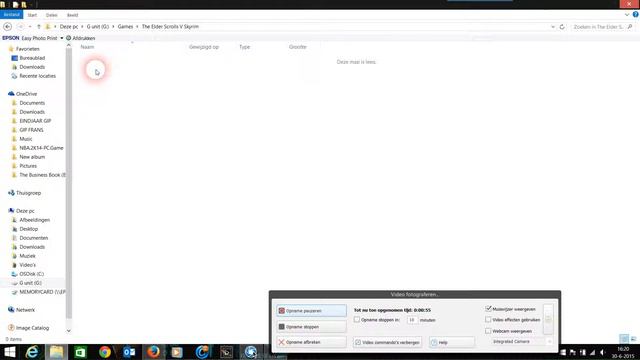Image resolution: width=640 pixels, height=360 pixels.
Task: Switch to large icons view
Action: pyautogui.click(x=633, y=339)
